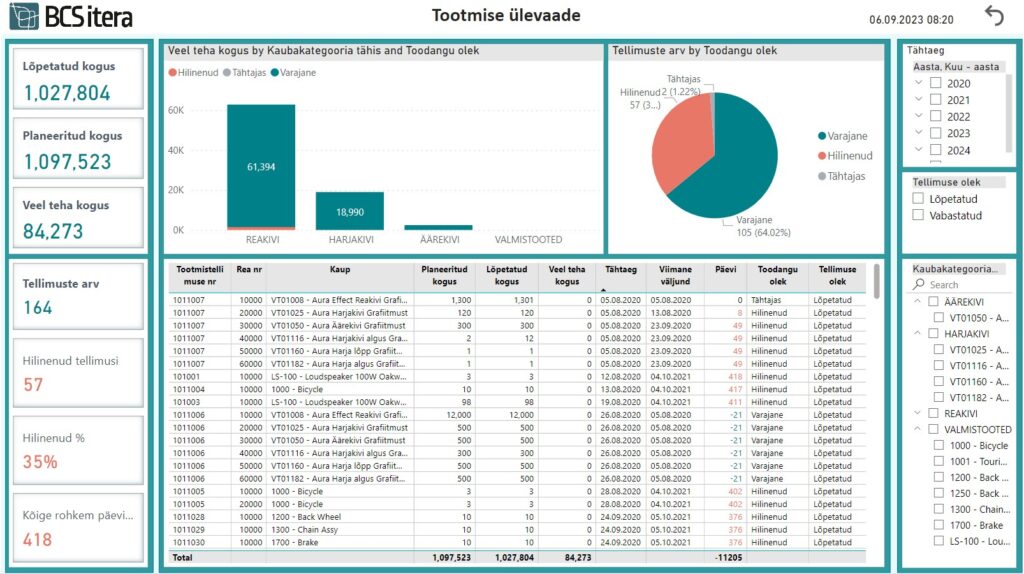Screen dimensions: 1024x574
Task: Check the ÄÄREKIVI category checkbox
Action: click(x=933, y=302)
